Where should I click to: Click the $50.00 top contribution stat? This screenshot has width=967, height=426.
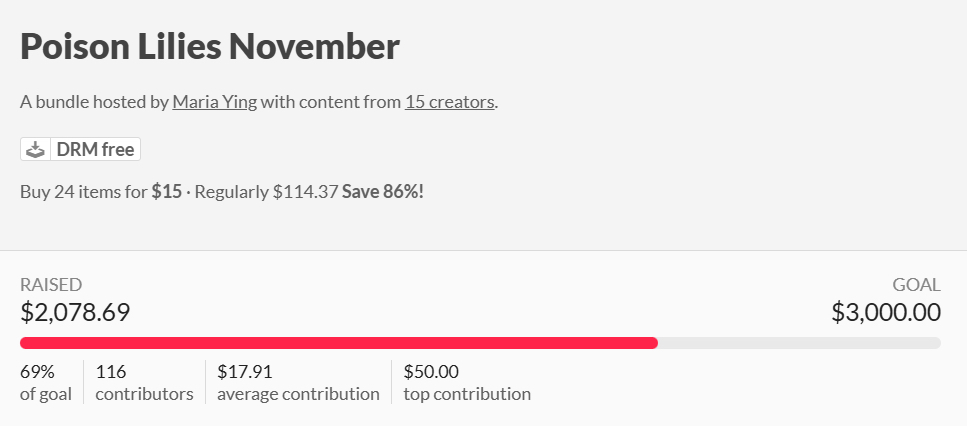(x=466, y=383)
